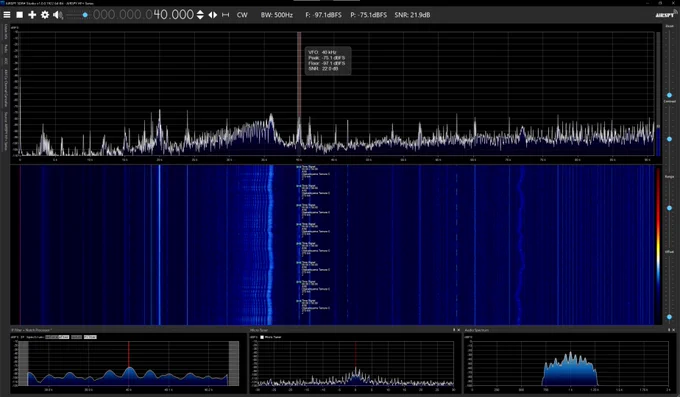Viewport: 680px width, 397px height.
Task: Click the BW: 500Hz bandwidth field
Action: tap(277, 15)
